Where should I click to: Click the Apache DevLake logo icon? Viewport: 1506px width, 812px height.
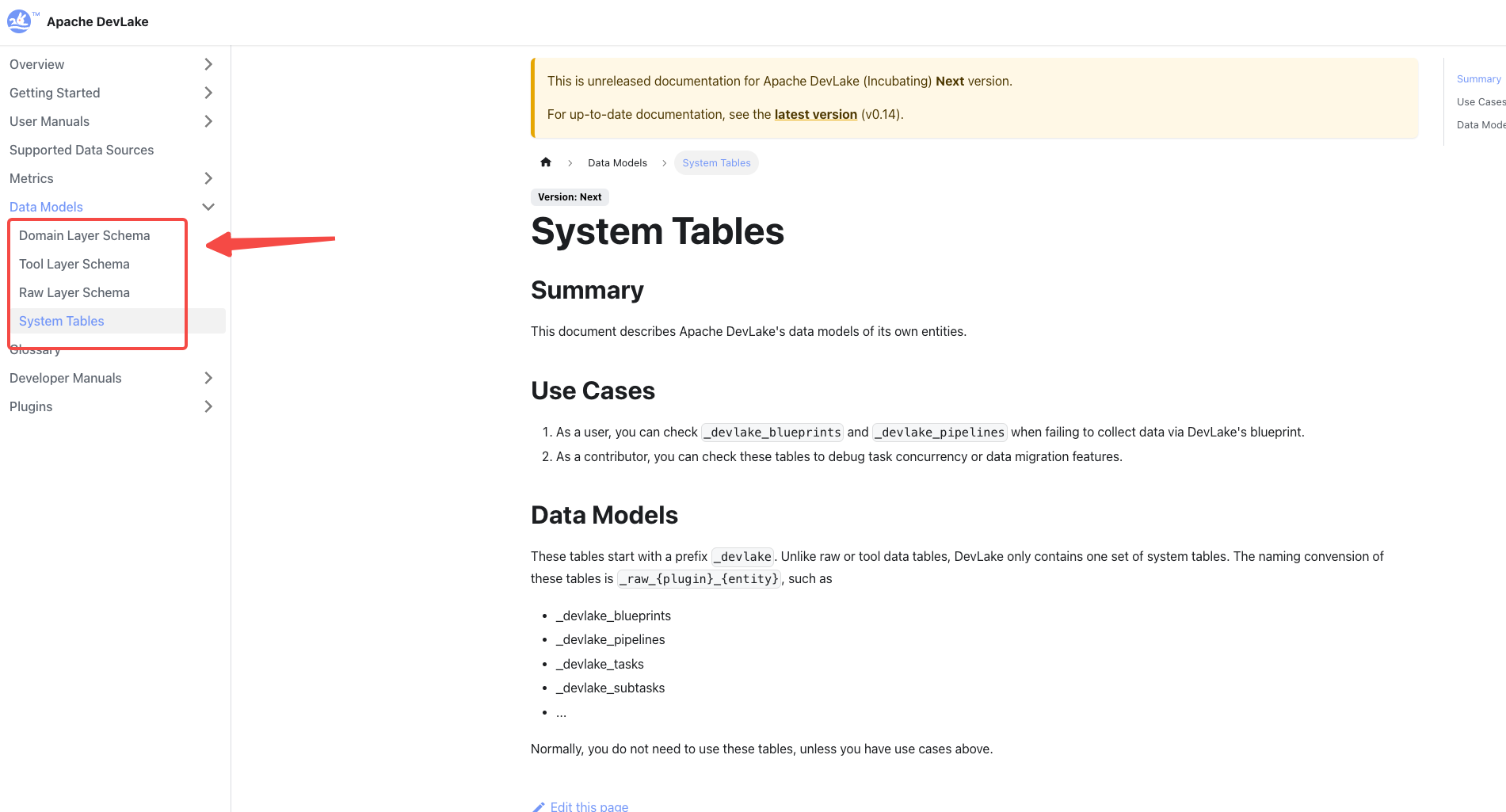19,21
